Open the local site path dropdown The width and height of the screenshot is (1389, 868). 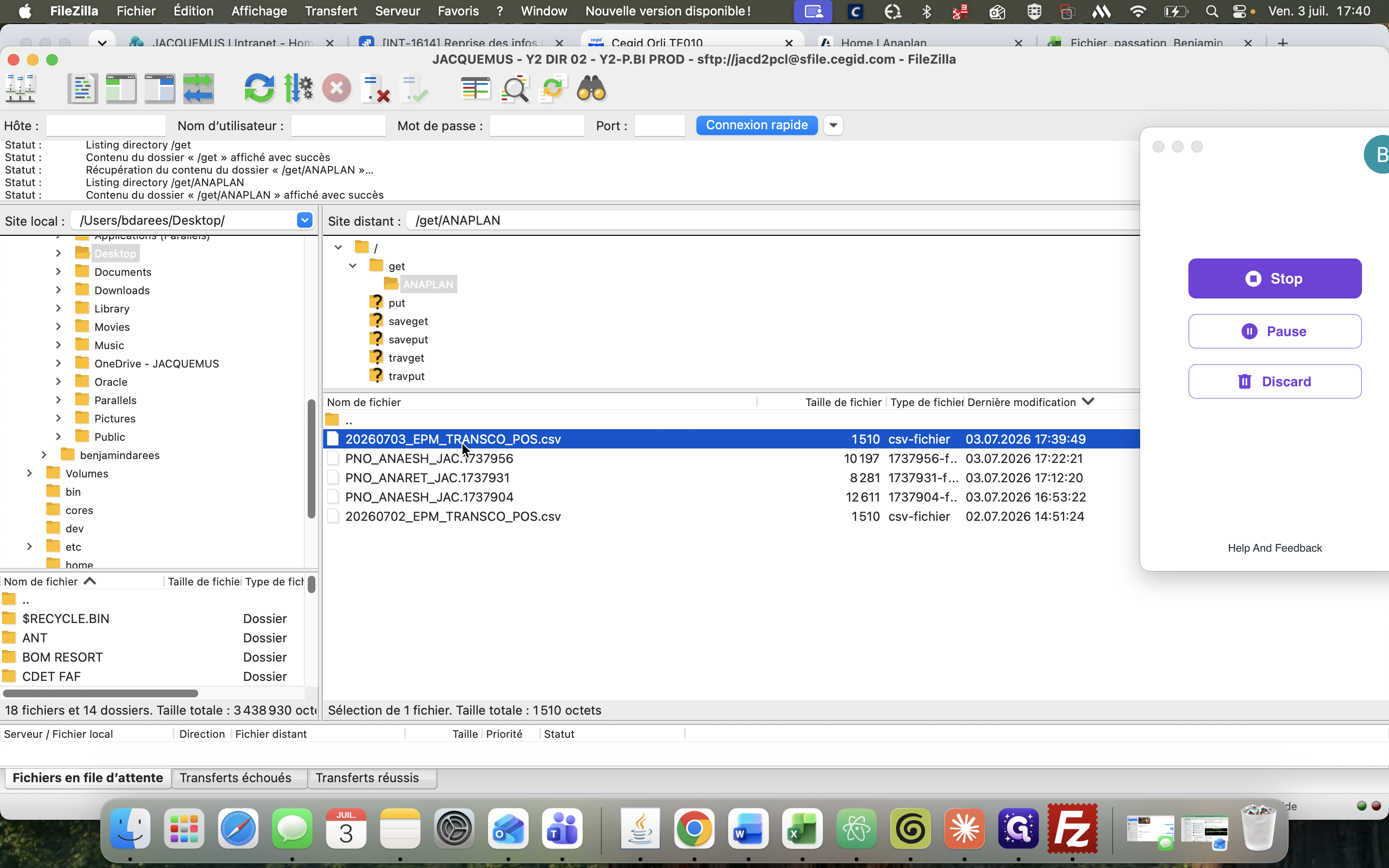304,220
